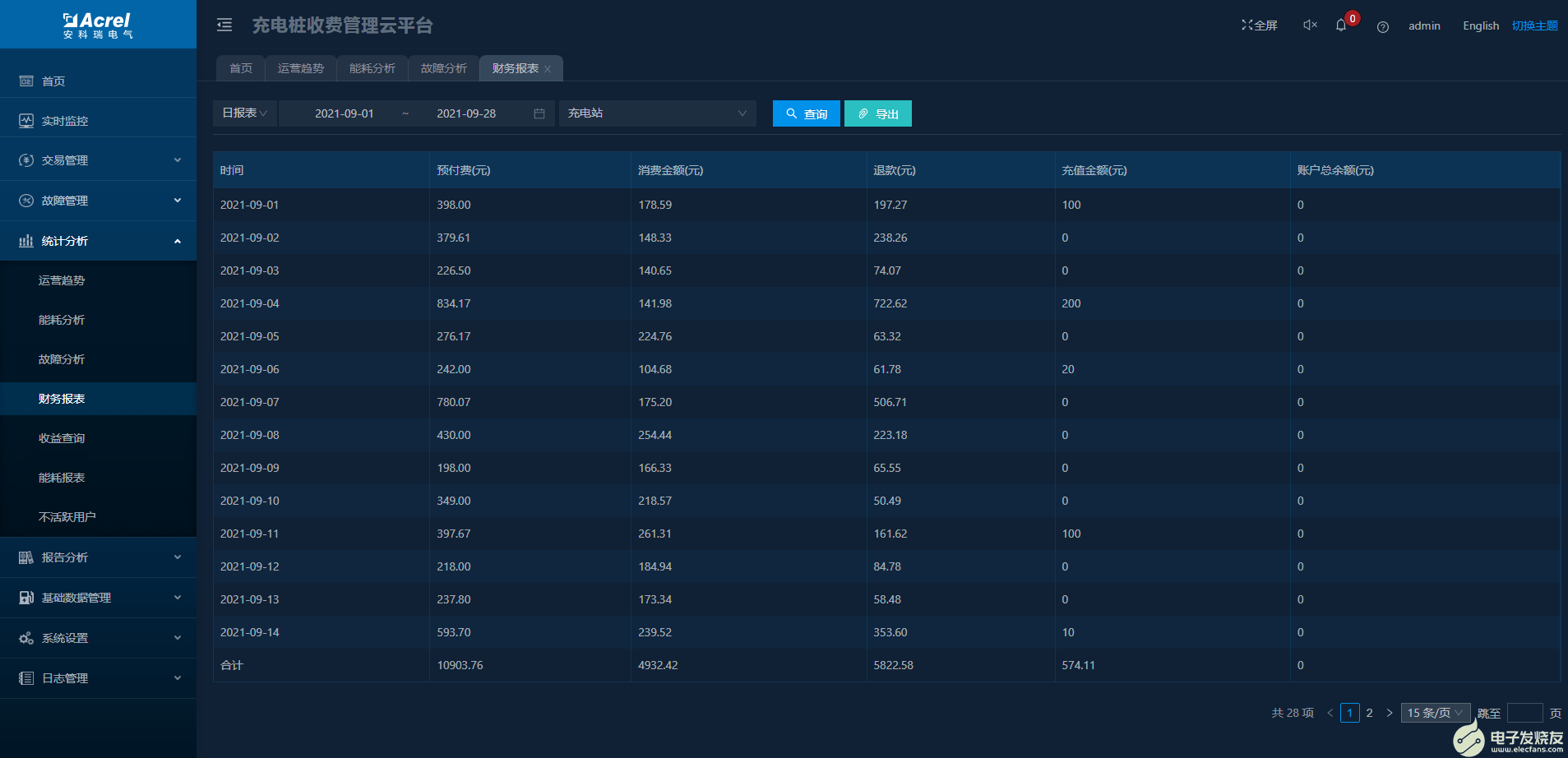Click the calendar icon in the date range
The height and width of the screenshot is (758, 1568).
[x=539, y=113]
